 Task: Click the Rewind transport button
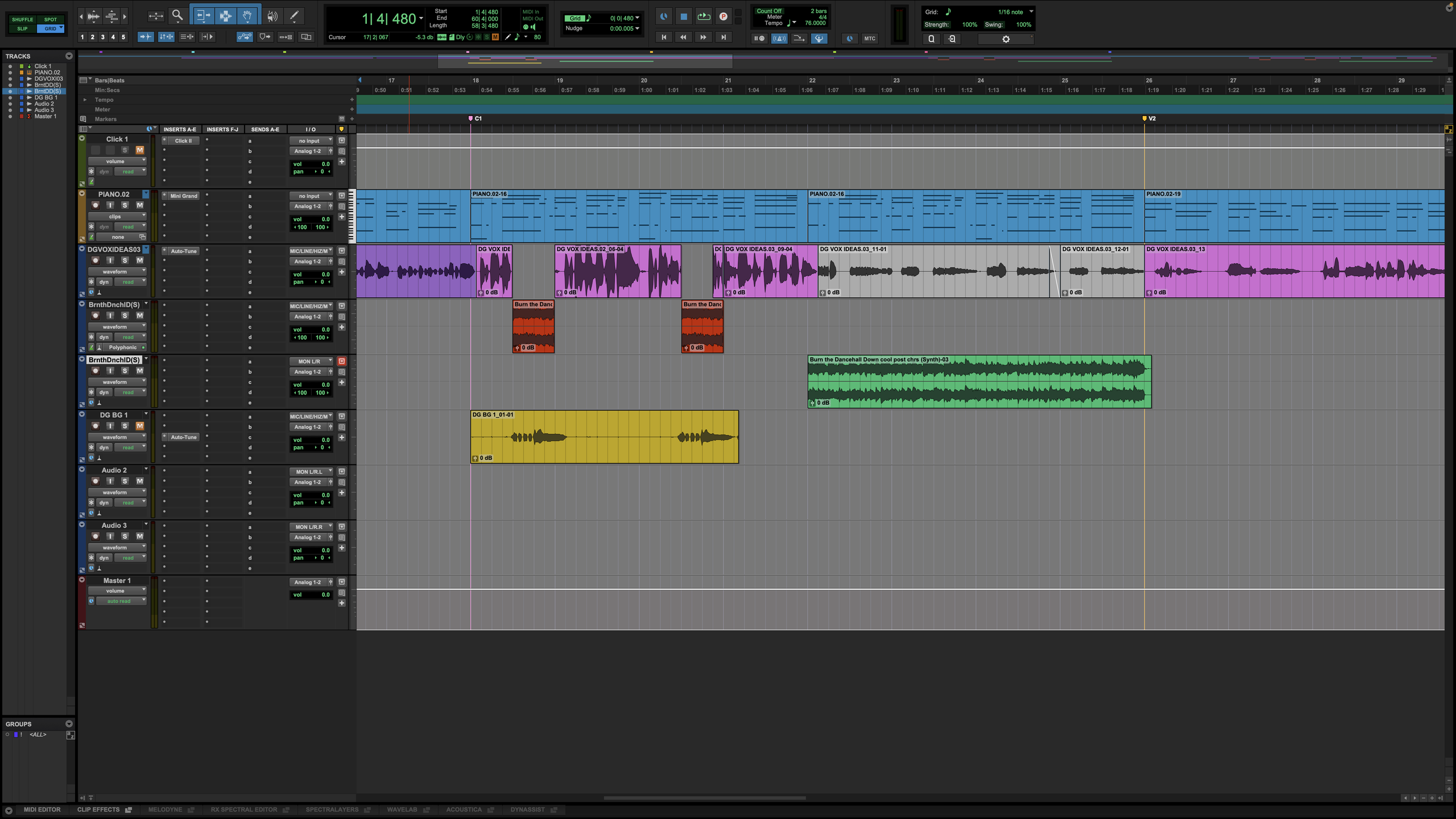[683, 37]
